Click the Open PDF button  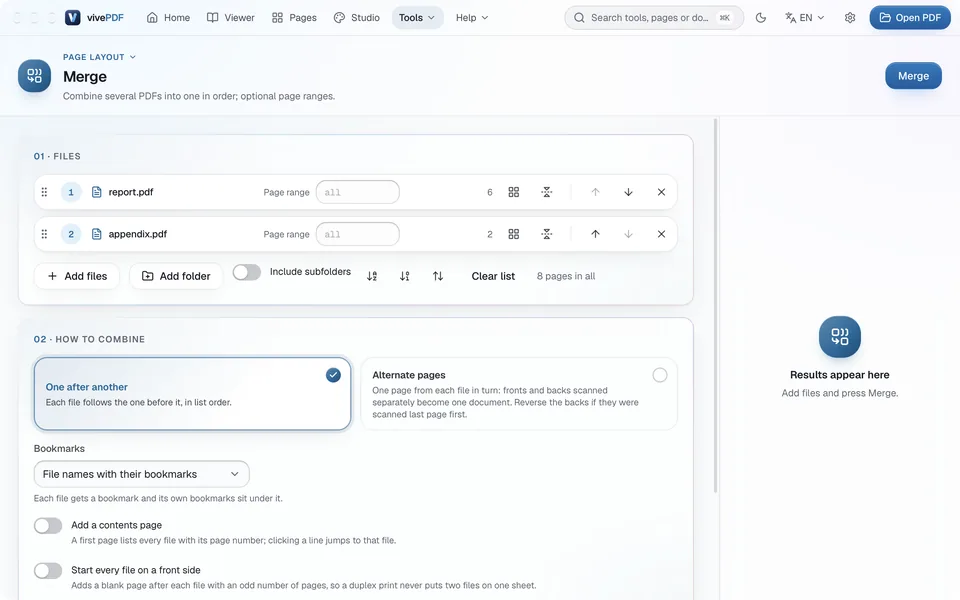(910, 18)
